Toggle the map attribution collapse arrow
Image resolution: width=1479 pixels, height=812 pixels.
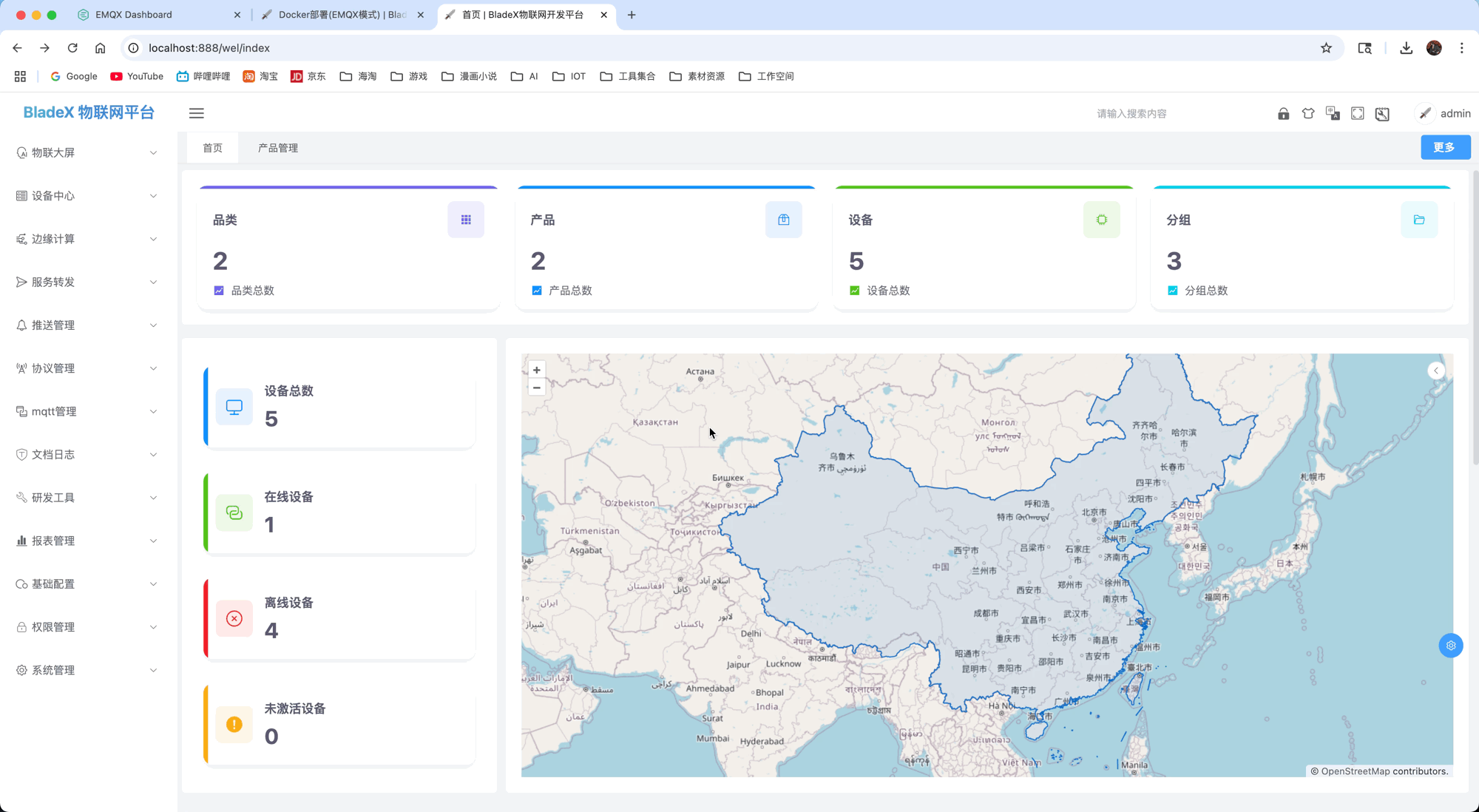point(1436,371)
